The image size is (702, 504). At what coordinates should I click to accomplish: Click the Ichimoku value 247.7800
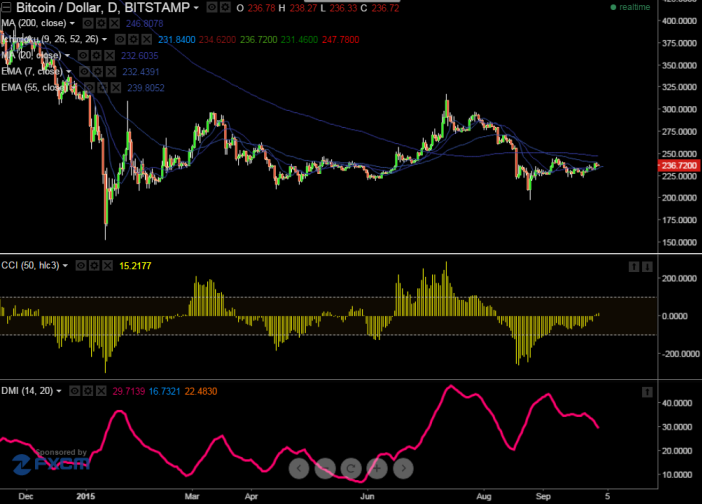click(340, 40)
